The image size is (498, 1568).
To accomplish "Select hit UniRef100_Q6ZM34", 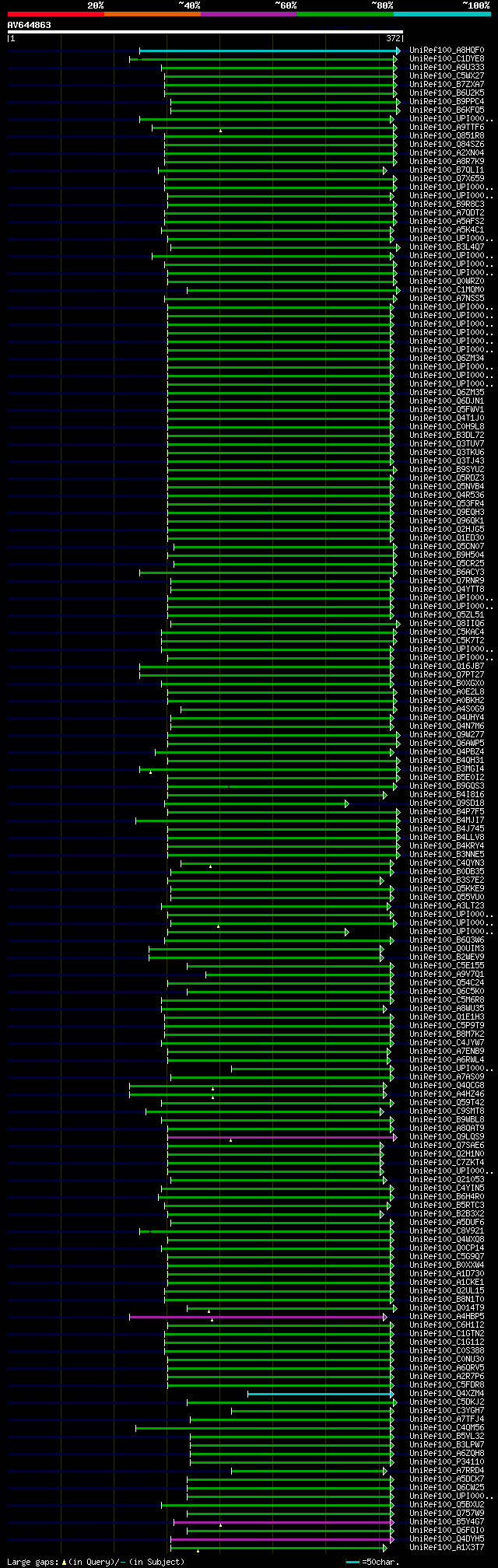I will point(447,359).
